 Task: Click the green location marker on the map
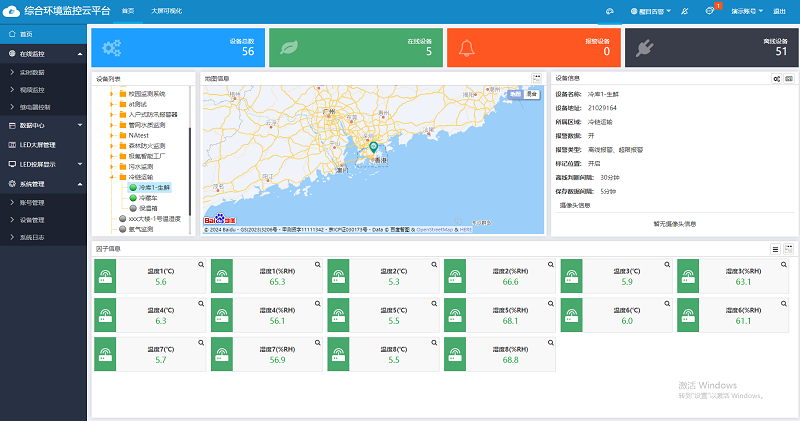[x=374, y=148]
